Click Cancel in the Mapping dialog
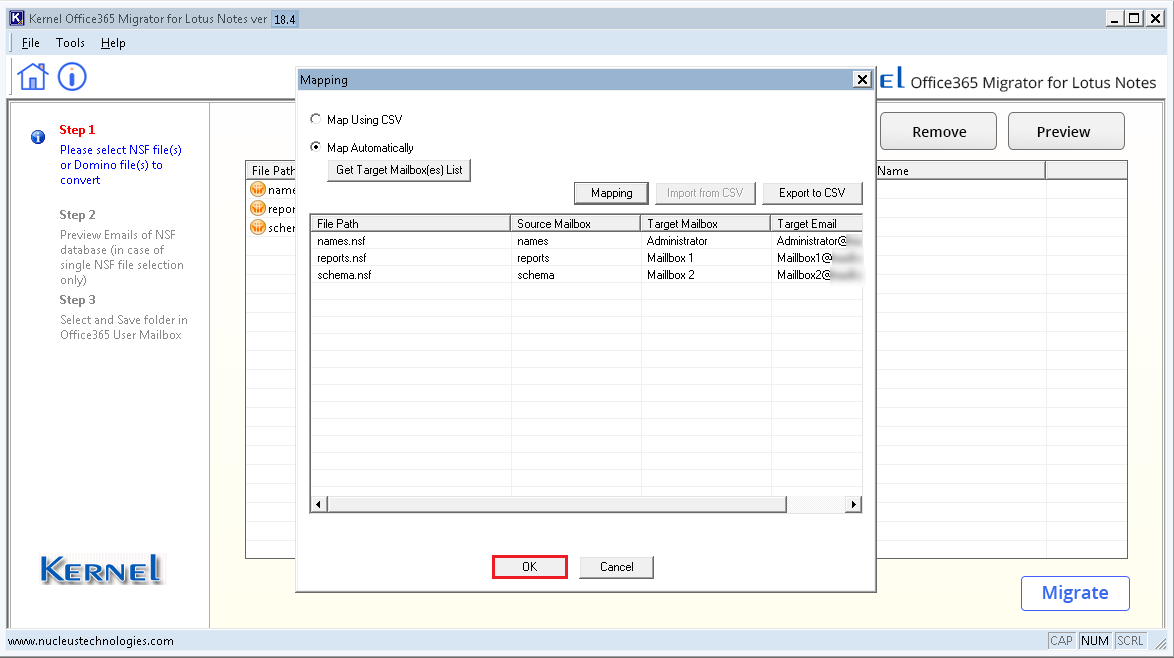The width and height of the screenshot is (1174, 658). (616, 567)
